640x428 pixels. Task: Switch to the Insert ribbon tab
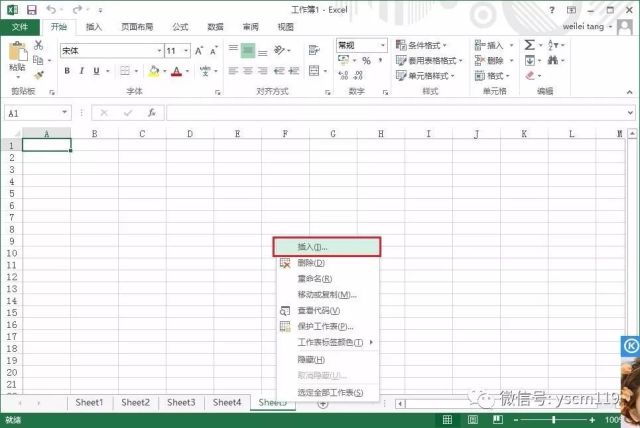93,27
